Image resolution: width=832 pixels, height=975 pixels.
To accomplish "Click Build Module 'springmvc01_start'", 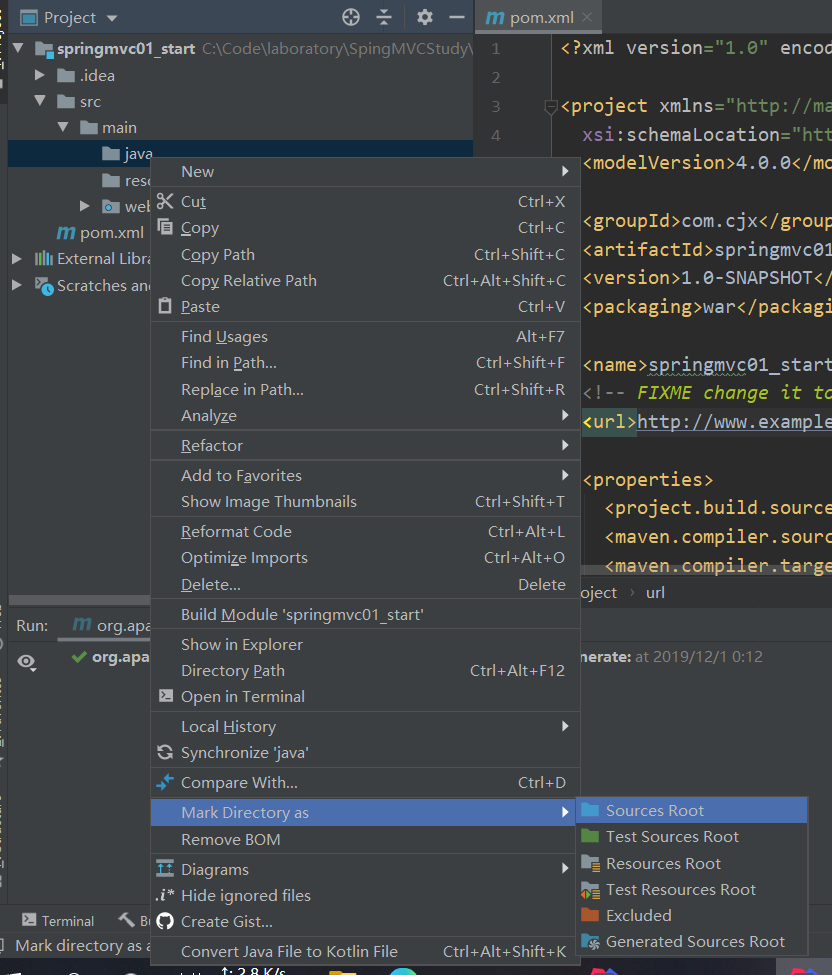I will point(366,614).
